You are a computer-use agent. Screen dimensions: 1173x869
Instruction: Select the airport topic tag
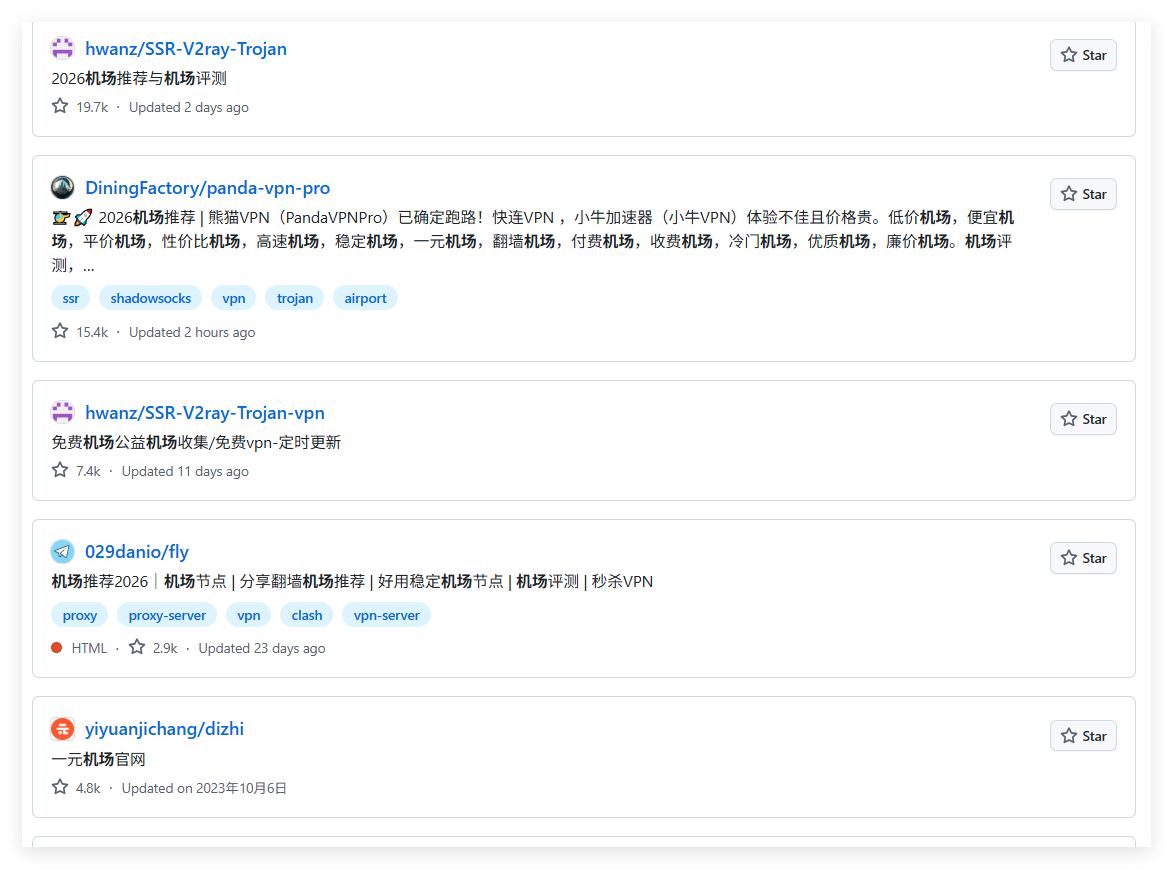click(365, 298)
